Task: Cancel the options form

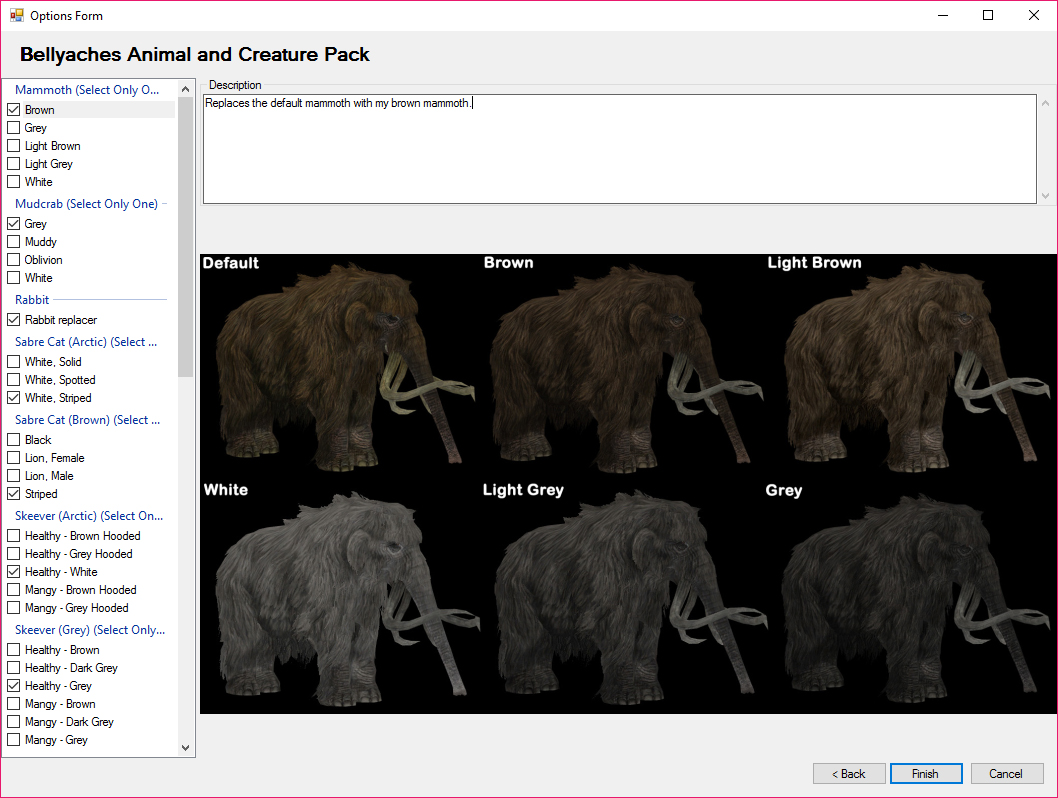Action: point(1007,774)
